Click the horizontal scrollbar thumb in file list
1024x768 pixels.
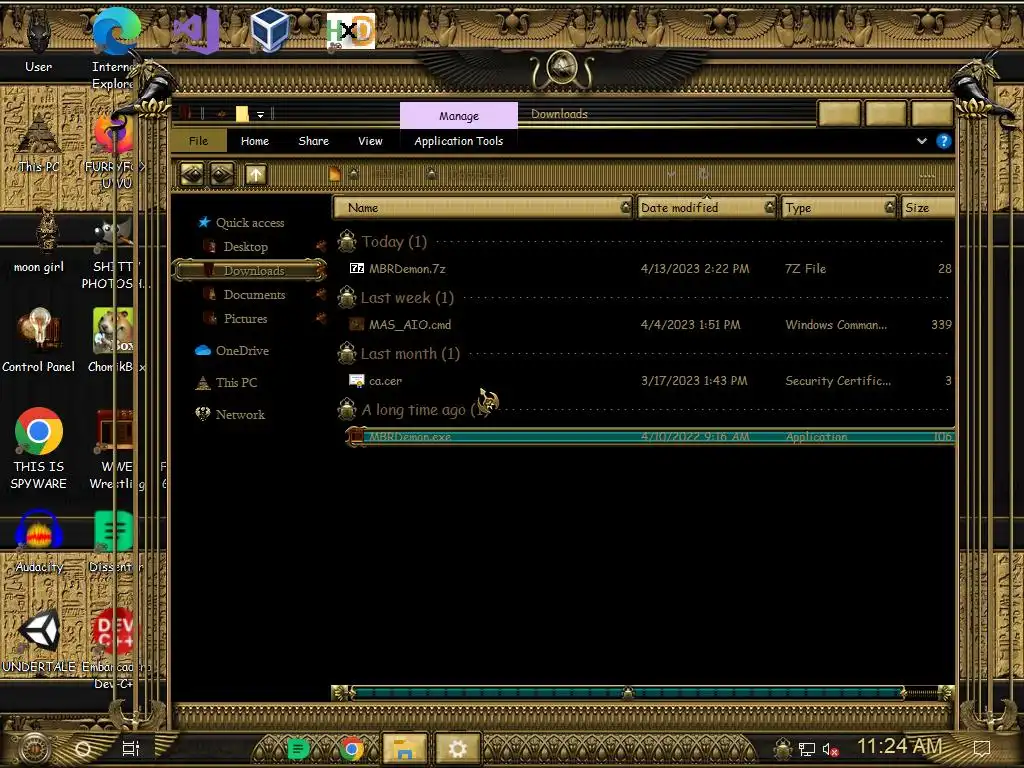[627, 693]
